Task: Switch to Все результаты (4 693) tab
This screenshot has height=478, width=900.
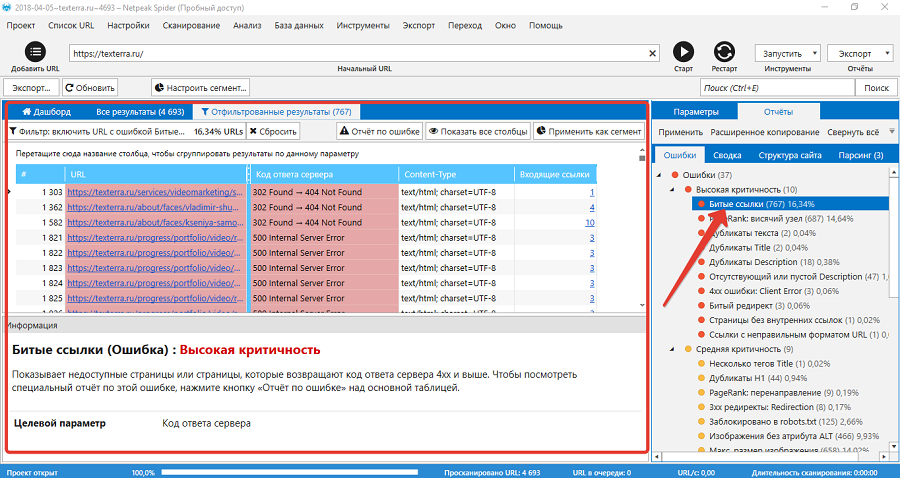Action: (x=140, y=112)
